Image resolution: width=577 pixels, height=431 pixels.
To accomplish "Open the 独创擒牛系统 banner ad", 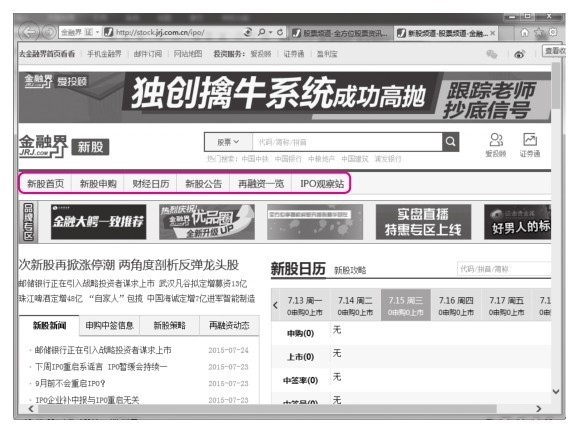I will [285, 97].
